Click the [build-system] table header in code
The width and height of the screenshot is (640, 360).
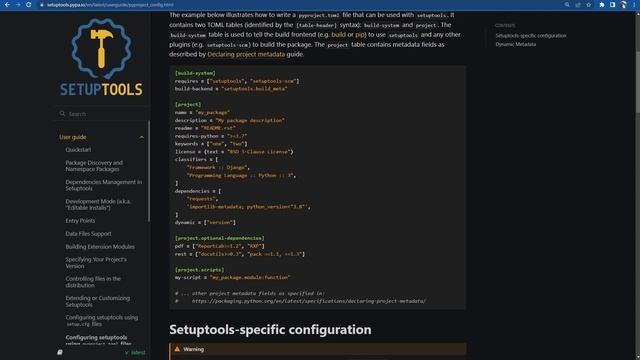pyautogui.click(x=195, y=73)
